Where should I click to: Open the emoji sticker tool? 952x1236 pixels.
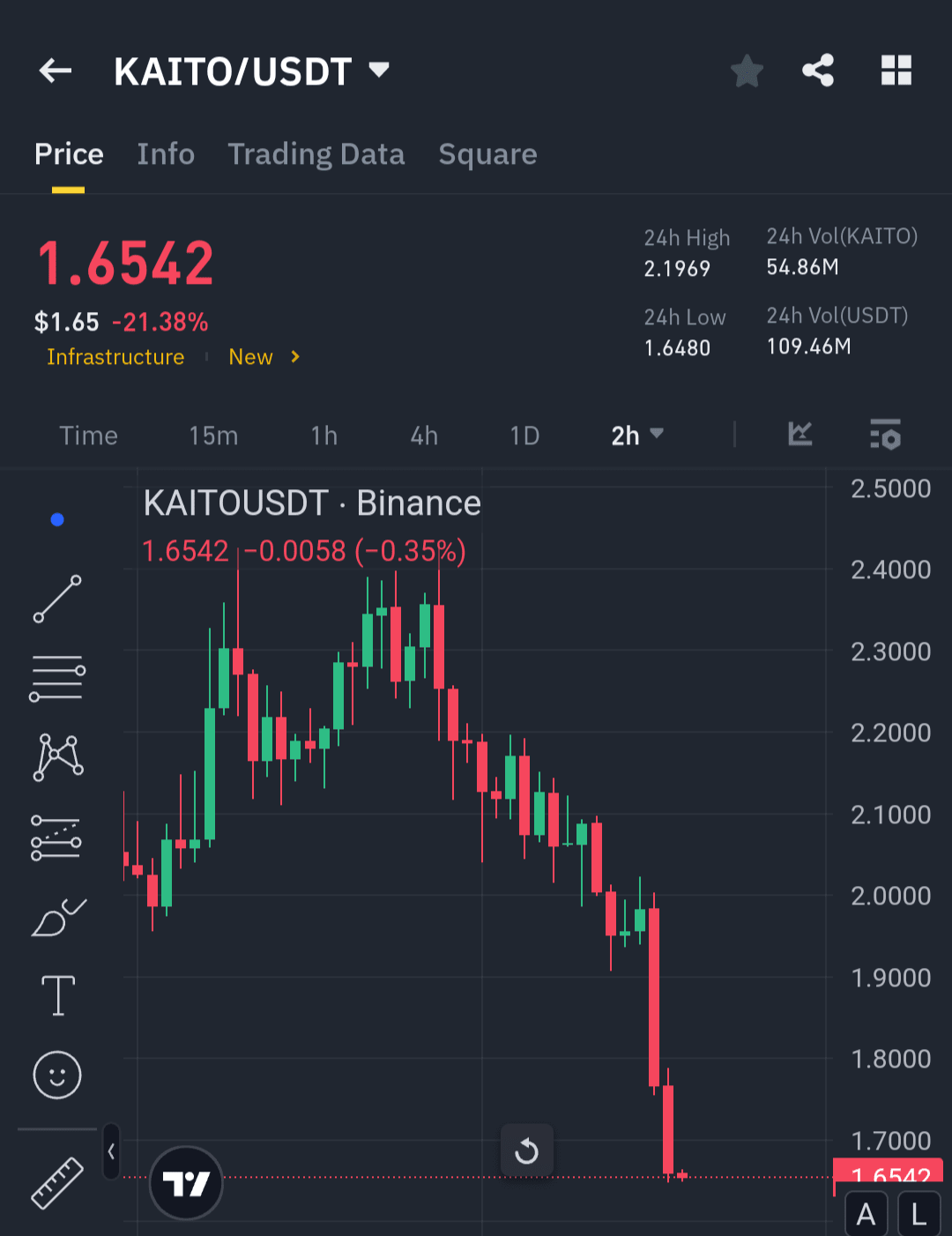(57, 1075)
